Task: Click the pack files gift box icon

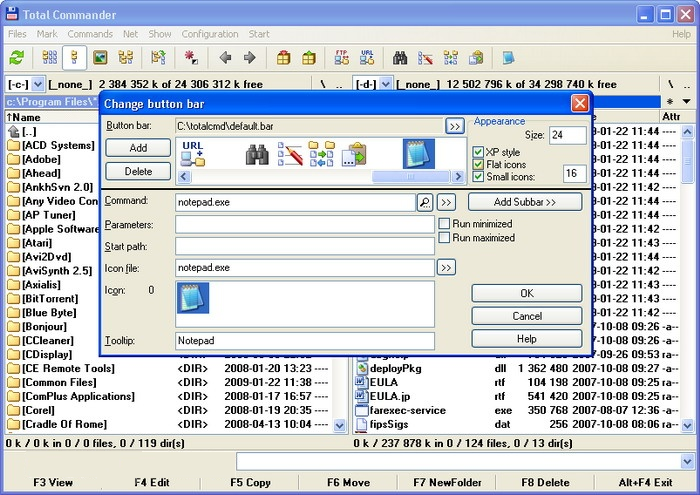Action: point(283,58)
